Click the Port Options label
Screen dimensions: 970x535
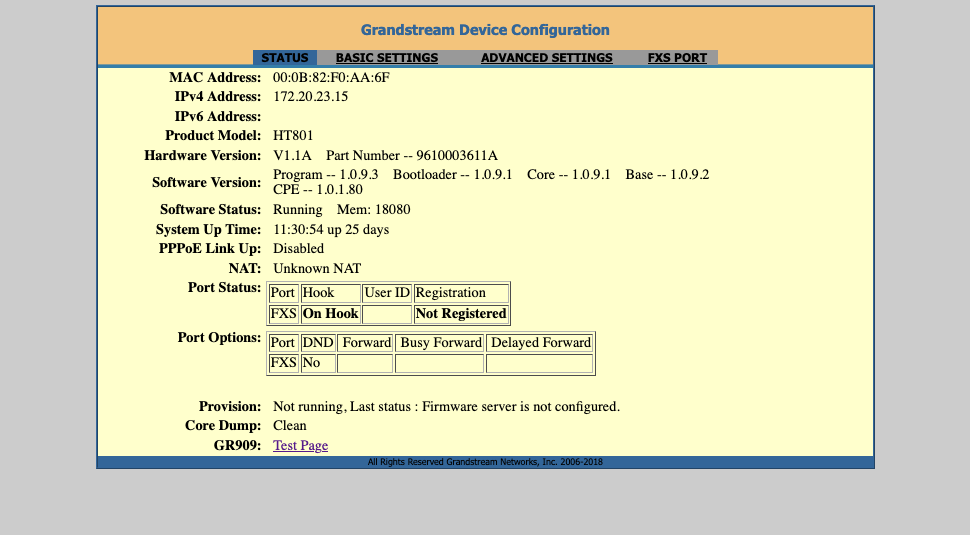pyautogui.click(x=219, y=338)
